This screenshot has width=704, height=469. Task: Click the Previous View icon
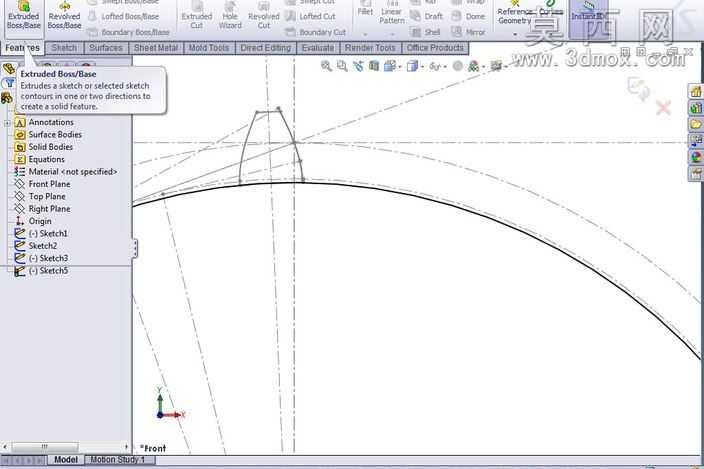click(x=358, y=66)
